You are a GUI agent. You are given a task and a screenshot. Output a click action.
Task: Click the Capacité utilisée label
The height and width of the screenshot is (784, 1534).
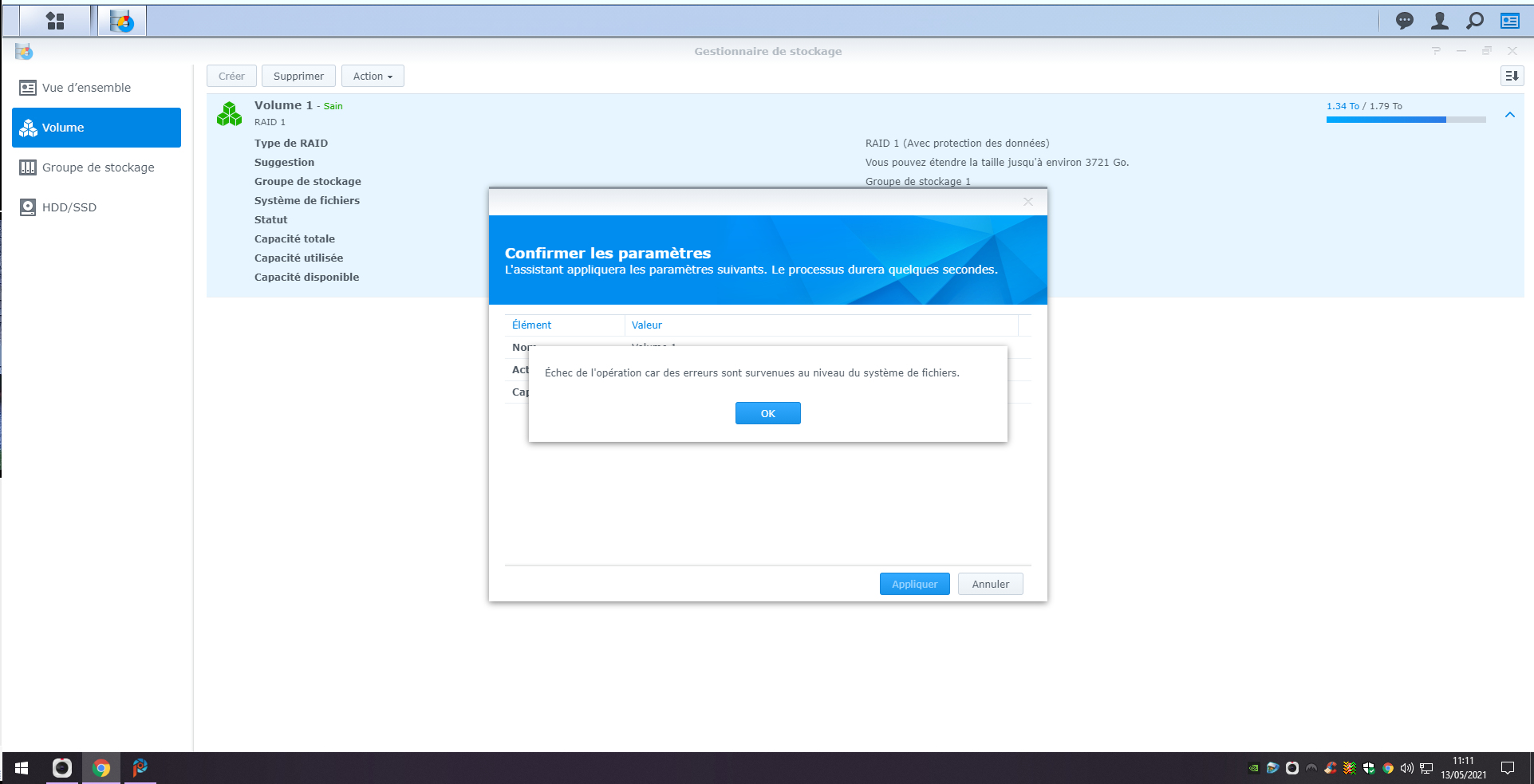[299, 258]
